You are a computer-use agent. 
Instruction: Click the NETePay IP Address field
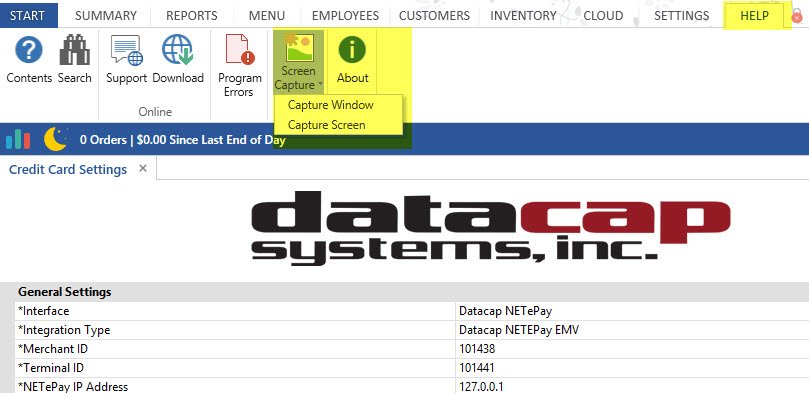coord(632,386)
